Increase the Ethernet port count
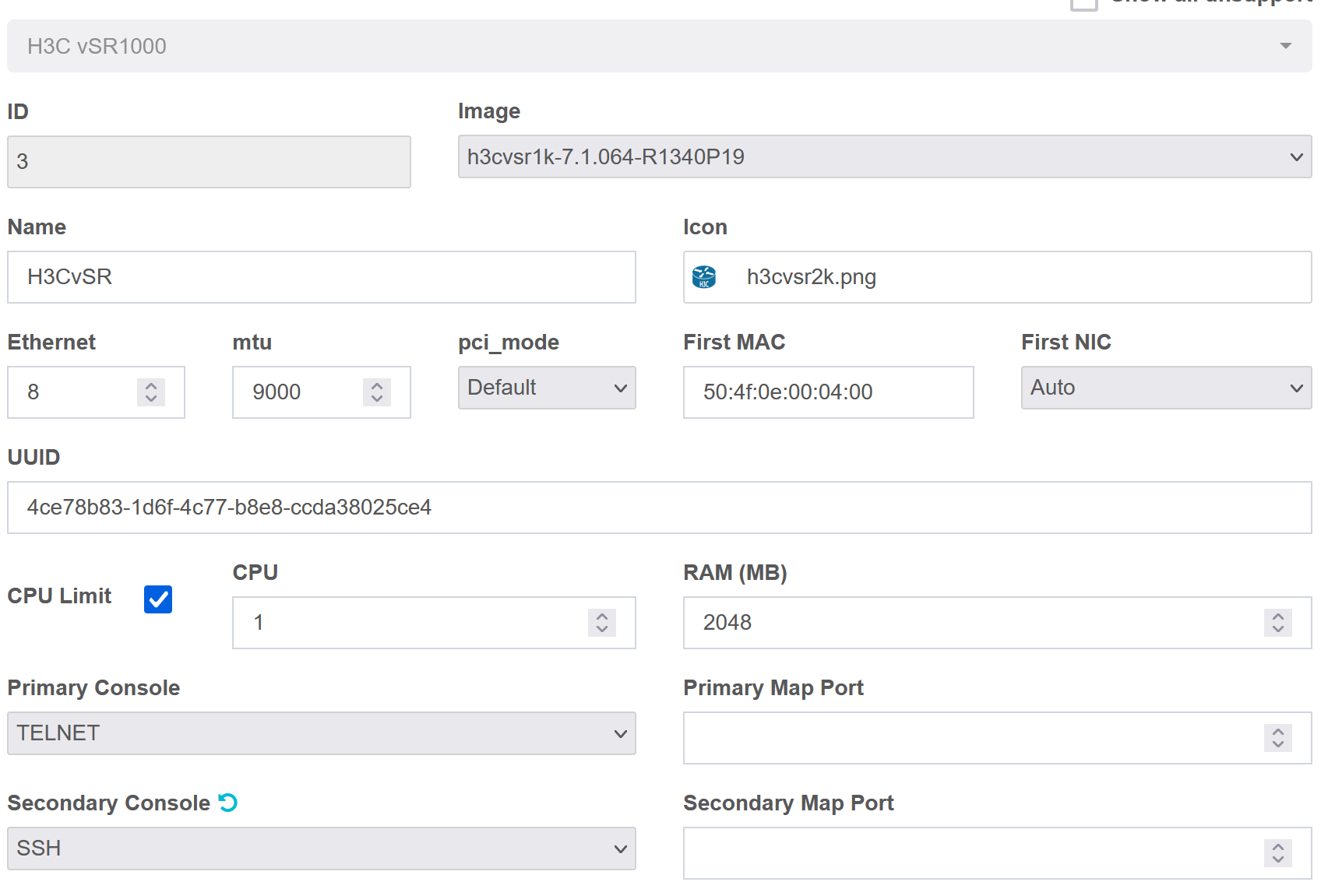 [x=150, y=386]
